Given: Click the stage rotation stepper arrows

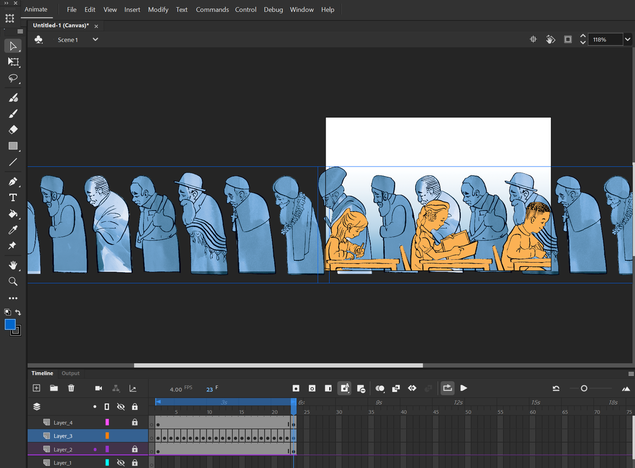Looking at the screenshot, I should 583,39.
